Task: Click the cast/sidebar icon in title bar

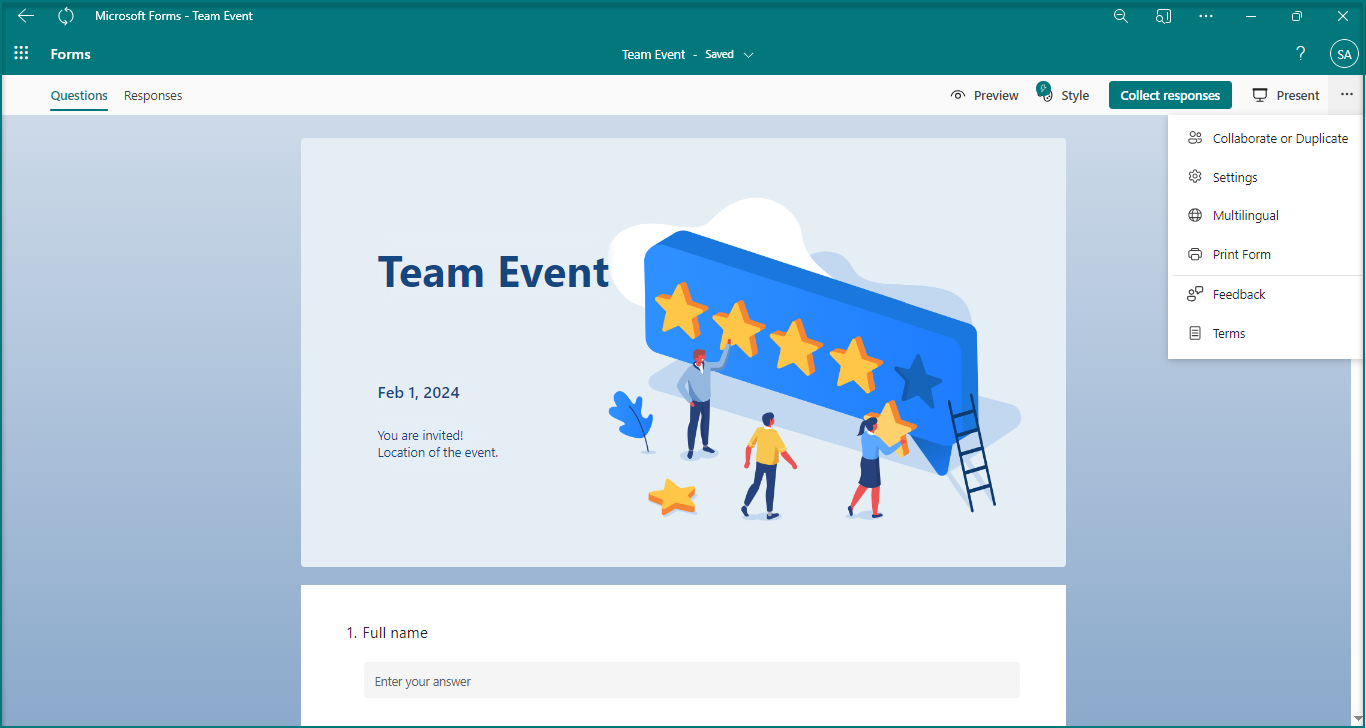Action: pos(1163,16)
